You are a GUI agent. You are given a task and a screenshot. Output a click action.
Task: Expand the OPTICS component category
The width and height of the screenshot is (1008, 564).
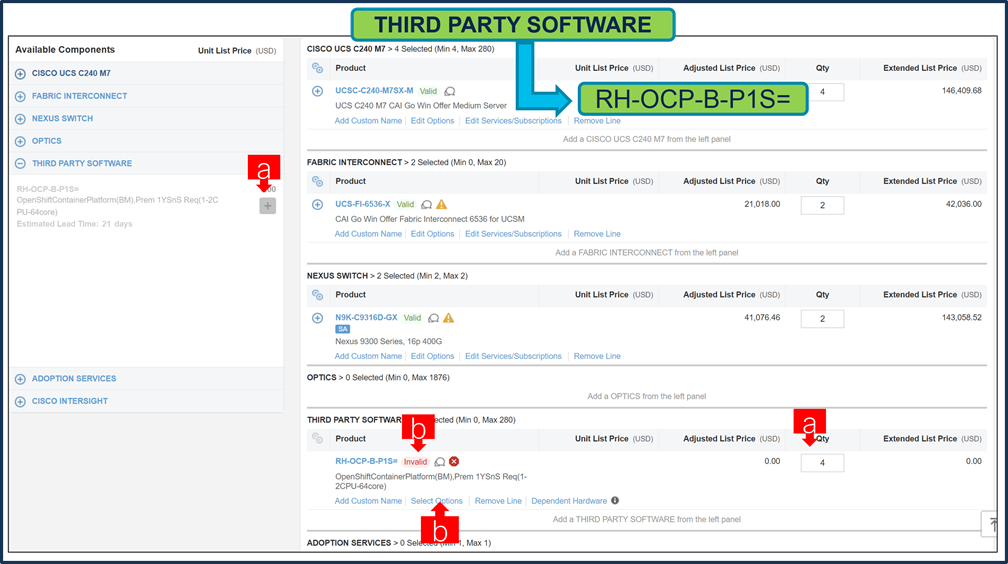point(20,141)
